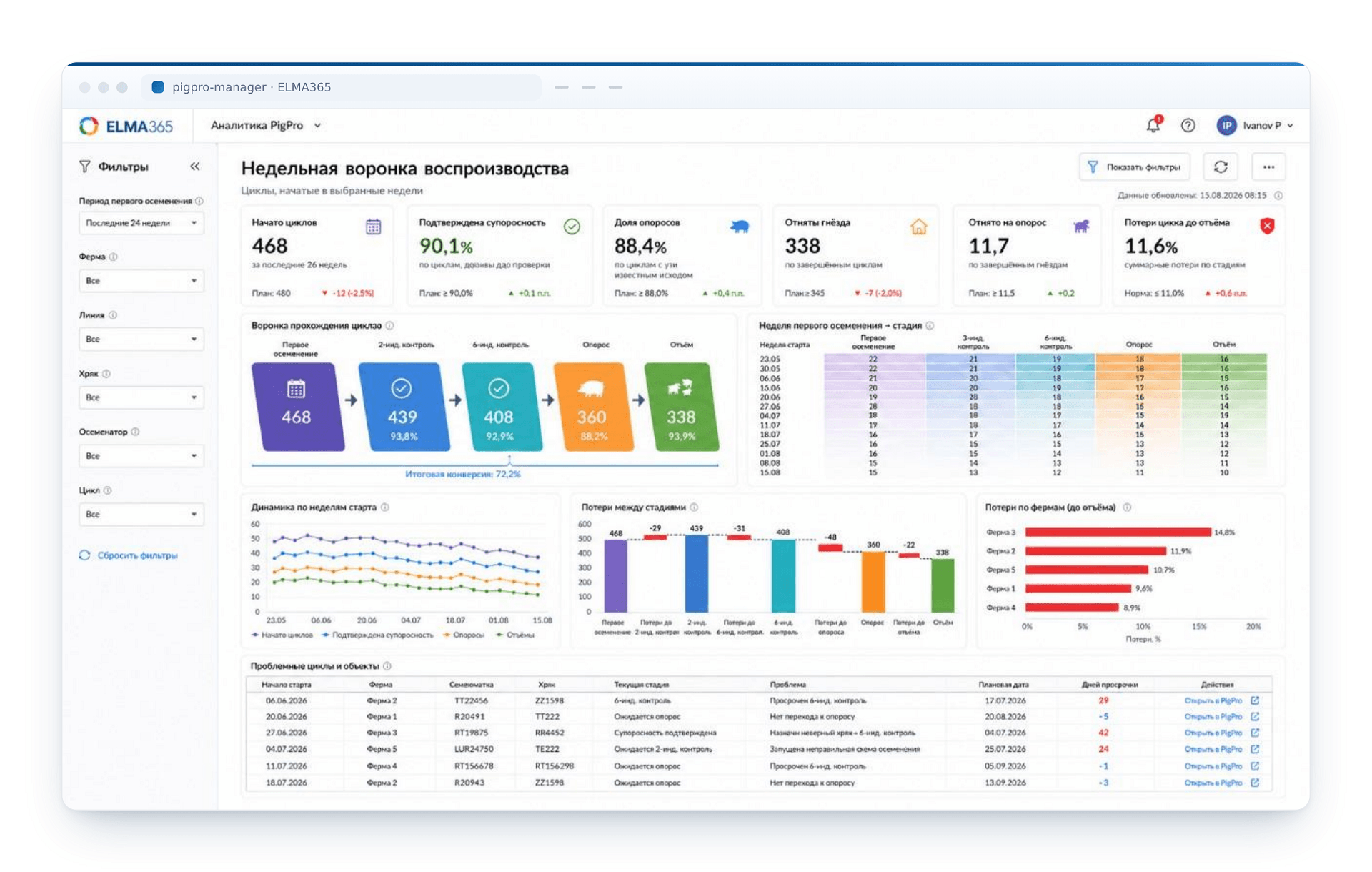Click sow ID TT22456 in problem table
This screenshot has width=1372, height=872.
(x=471, y=701)
